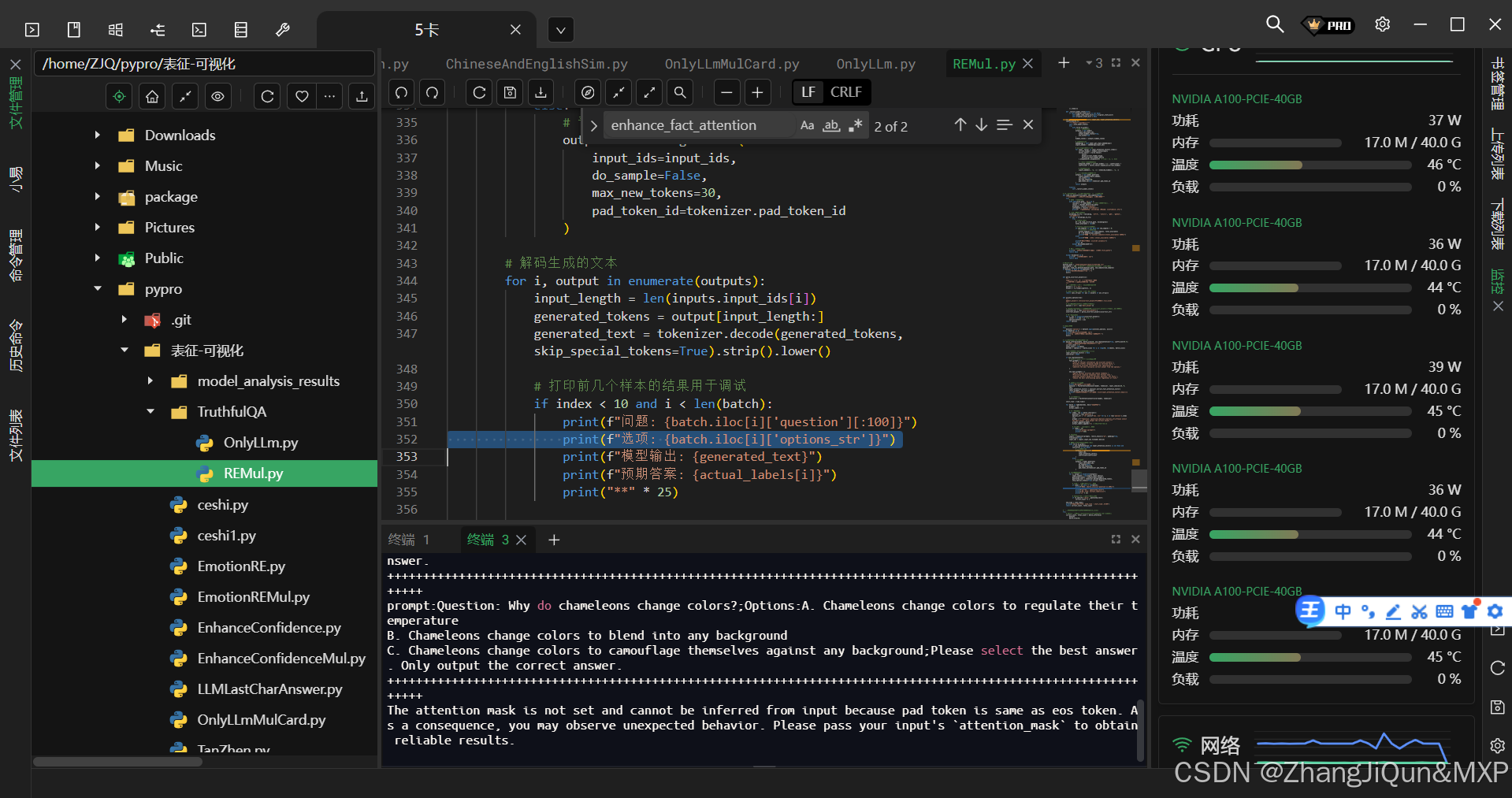Locate current directory with green target icon
This screenshot has width=1512, height=798.
click(x=119, y=96)
